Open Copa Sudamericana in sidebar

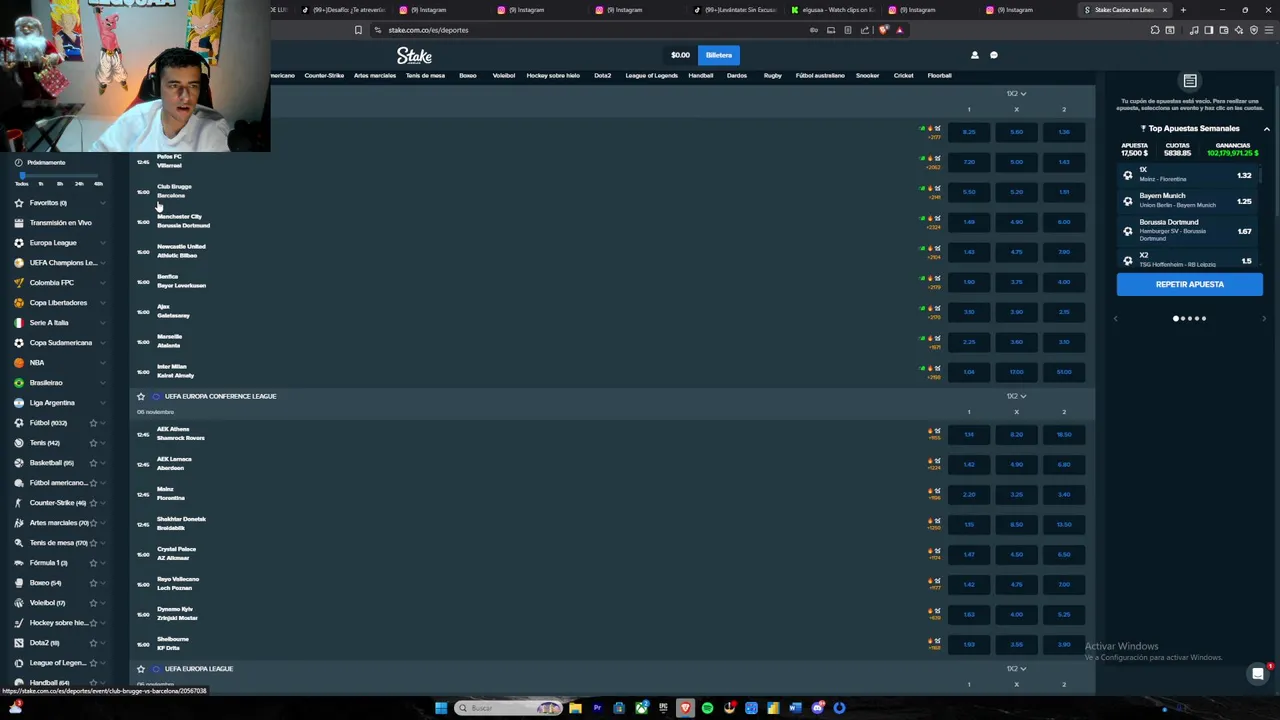tap(60, 343)
